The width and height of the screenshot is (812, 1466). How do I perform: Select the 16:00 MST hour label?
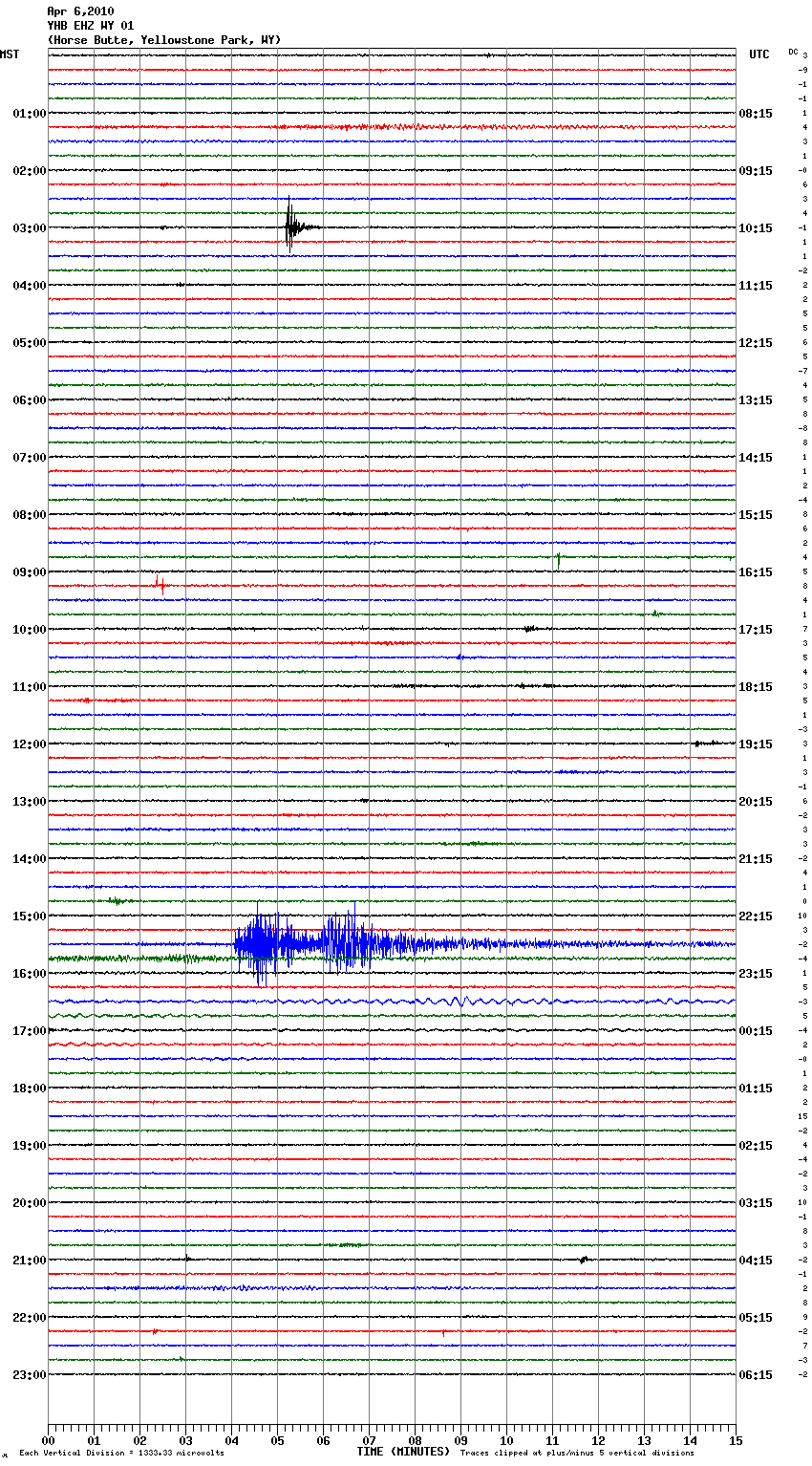point(30,974)
